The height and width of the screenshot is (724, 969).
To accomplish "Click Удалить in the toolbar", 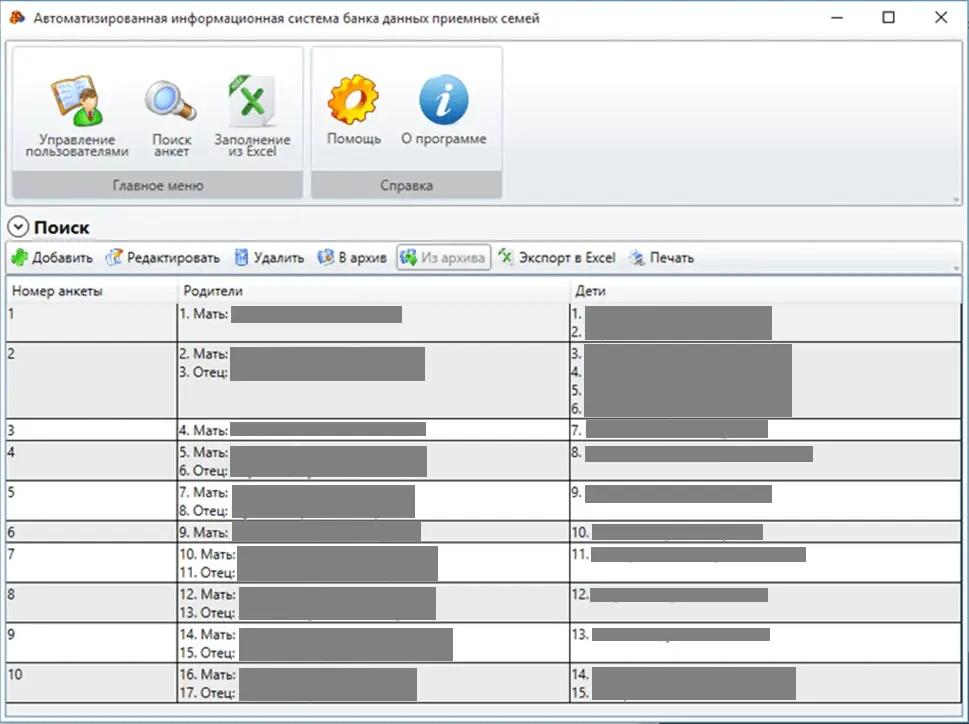I will click(x=269, y=258).
